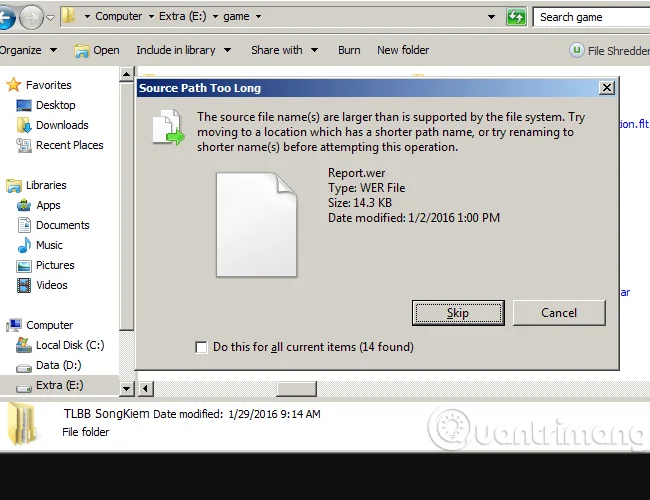This screenshot has height=500, width=650.
Task: Click the Downloads folder icon
Action: coord(24,125)
